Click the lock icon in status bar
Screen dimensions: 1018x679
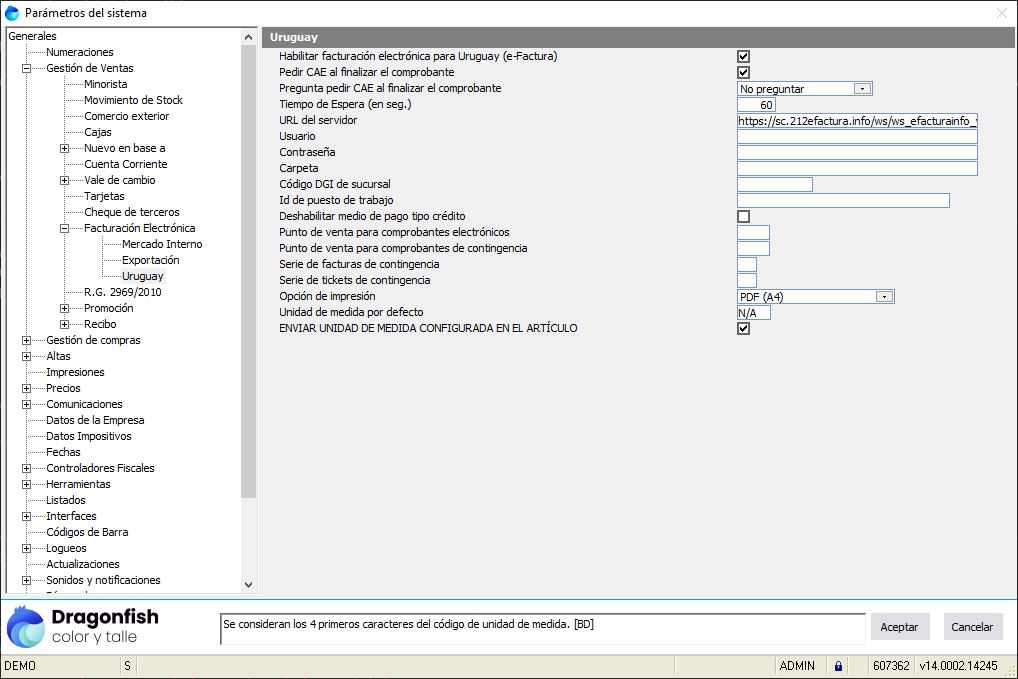(838, 665)
